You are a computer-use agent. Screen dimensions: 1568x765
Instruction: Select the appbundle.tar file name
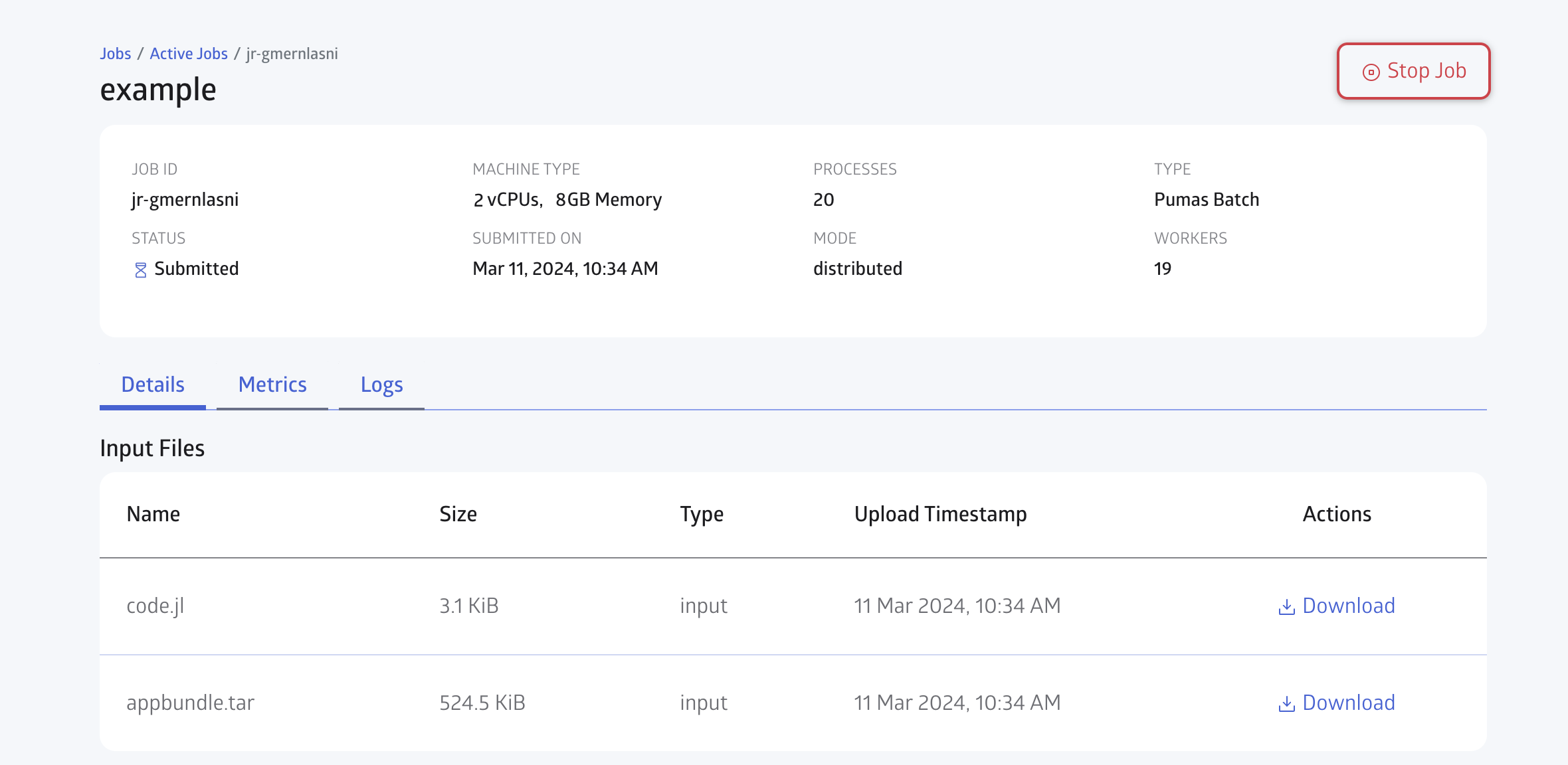pyautogui.click(x=191, y=703)
